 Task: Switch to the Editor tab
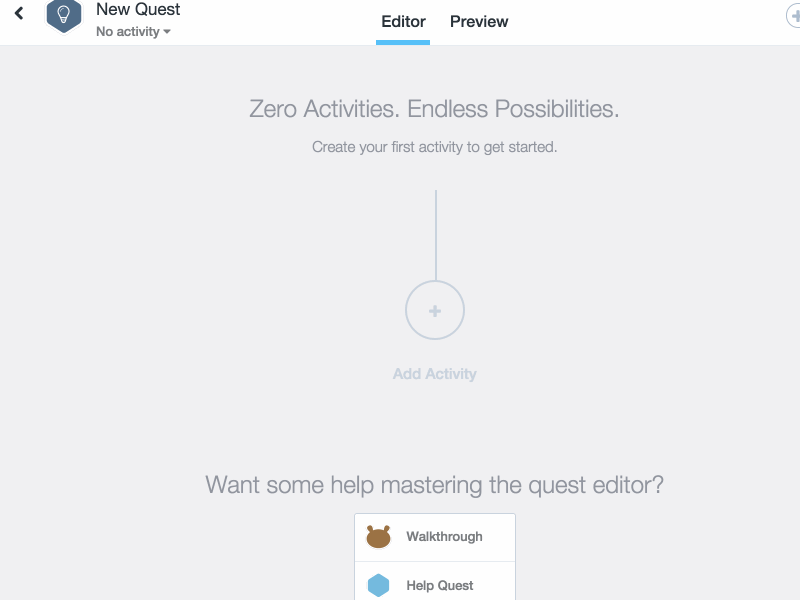pos(403,22)
